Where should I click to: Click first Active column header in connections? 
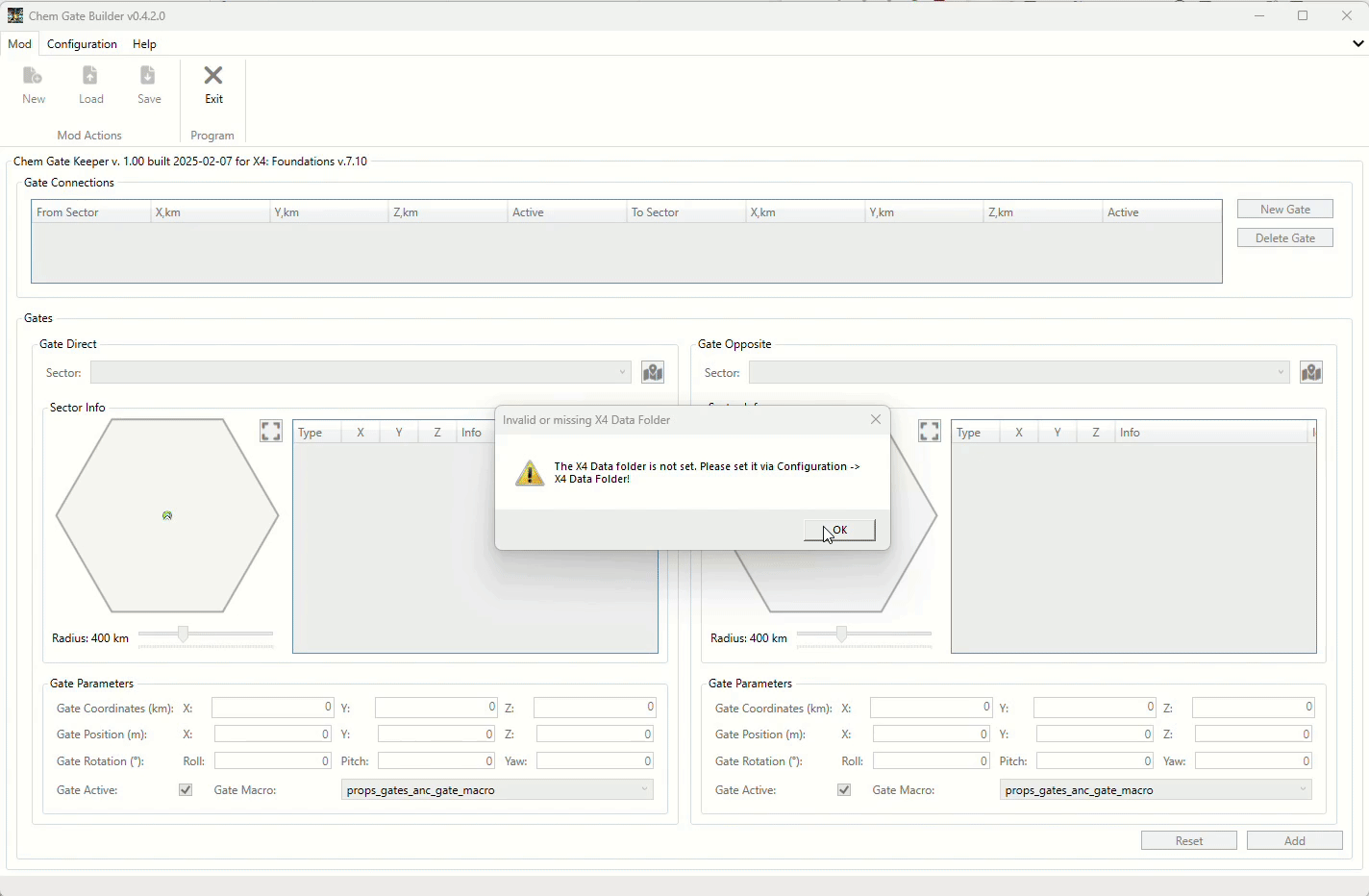click(x=567, y=212)
